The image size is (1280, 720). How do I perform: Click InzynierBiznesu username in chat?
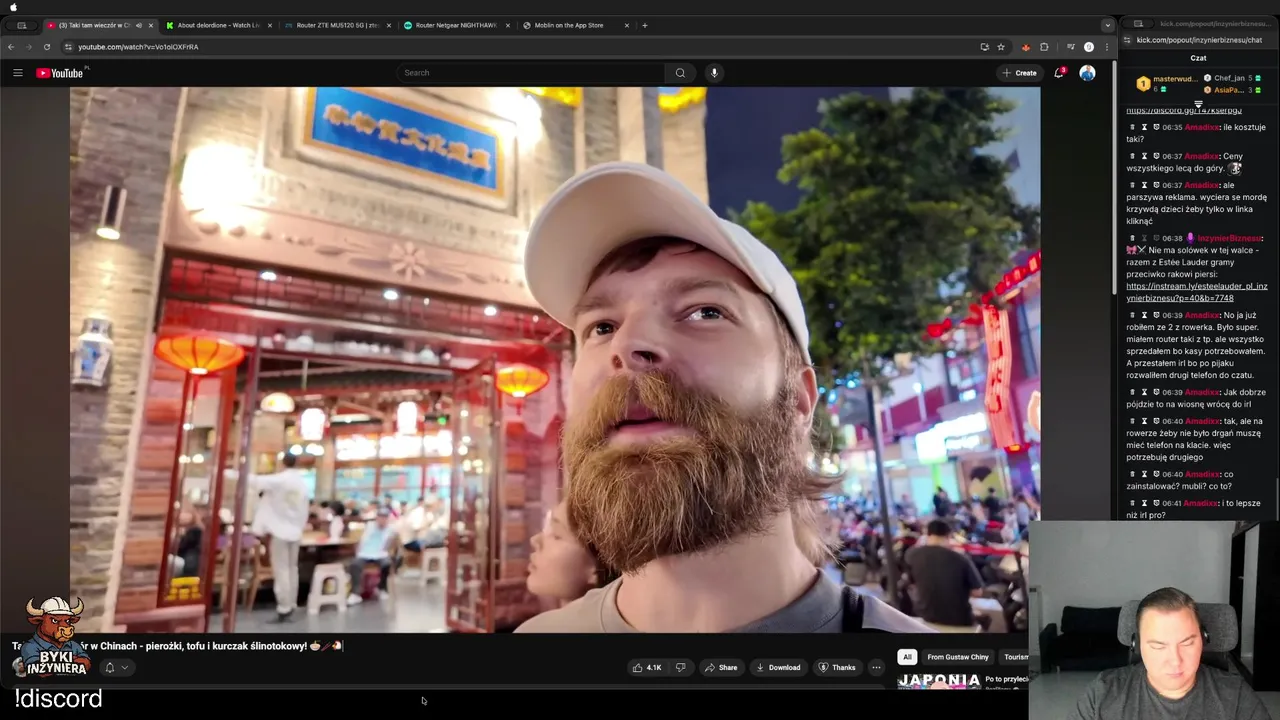pos(1229,238)
